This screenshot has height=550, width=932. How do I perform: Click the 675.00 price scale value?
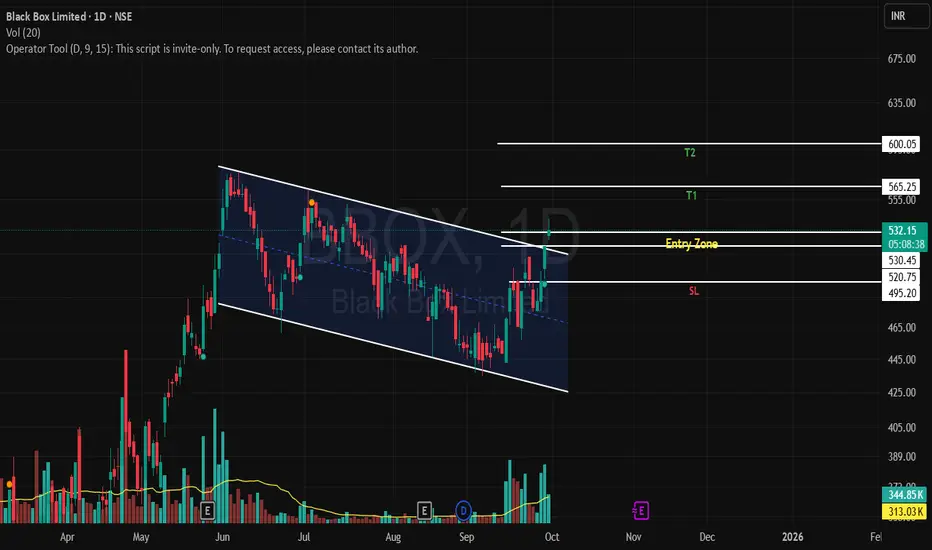click(901, 58)
